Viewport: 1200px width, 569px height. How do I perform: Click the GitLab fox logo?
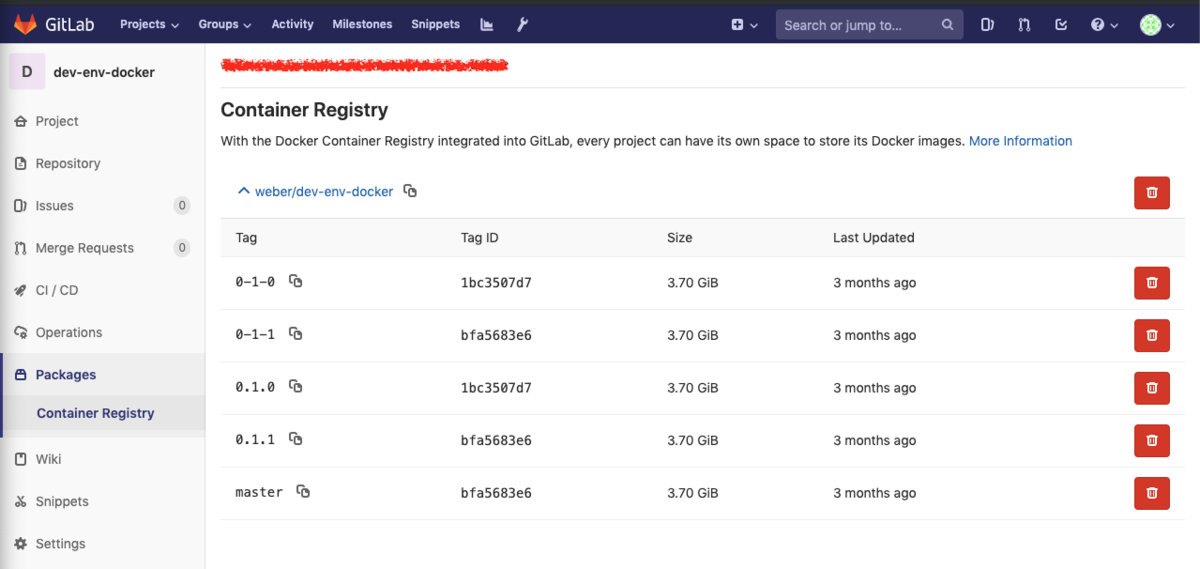25,24
